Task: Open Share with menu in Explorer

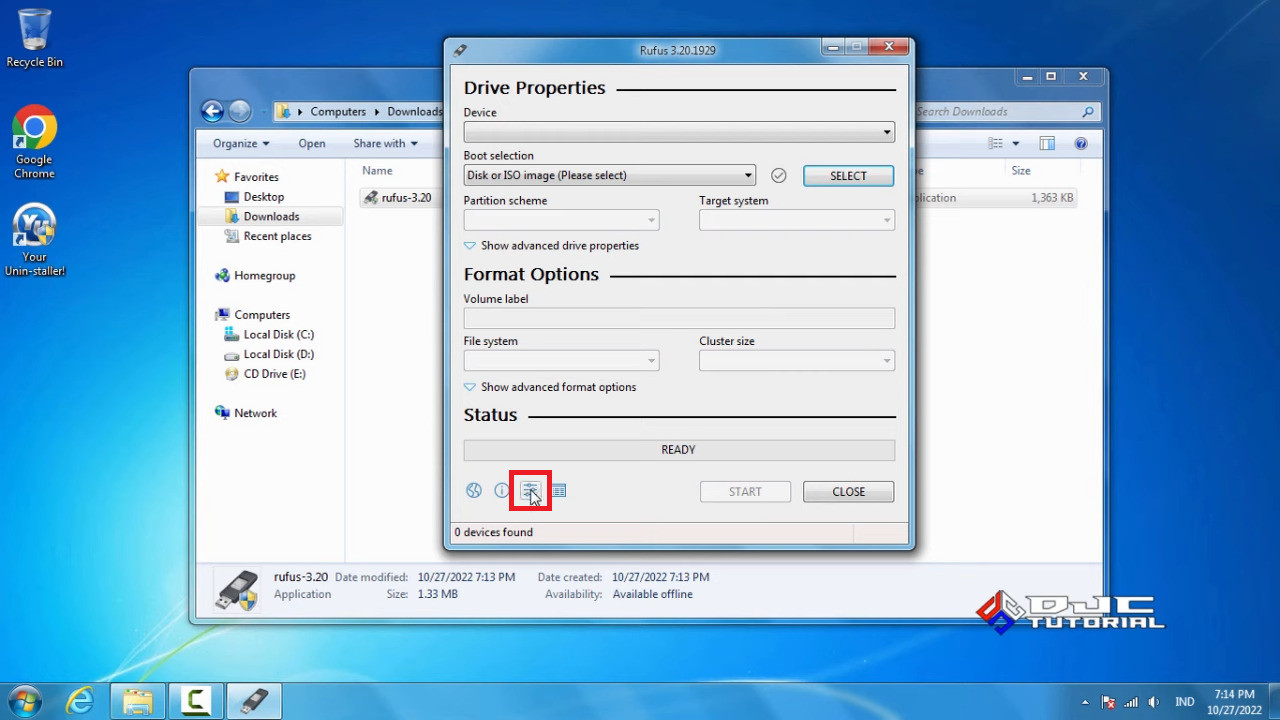Action: click(385, 144)
